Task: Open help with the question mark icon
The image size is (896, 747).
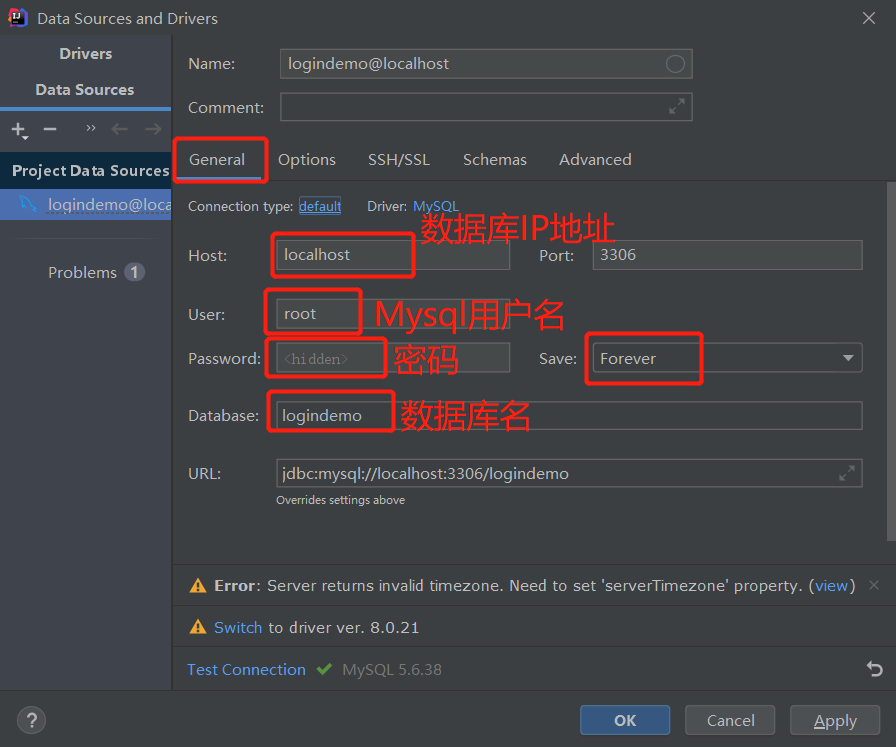Action: 31,720
